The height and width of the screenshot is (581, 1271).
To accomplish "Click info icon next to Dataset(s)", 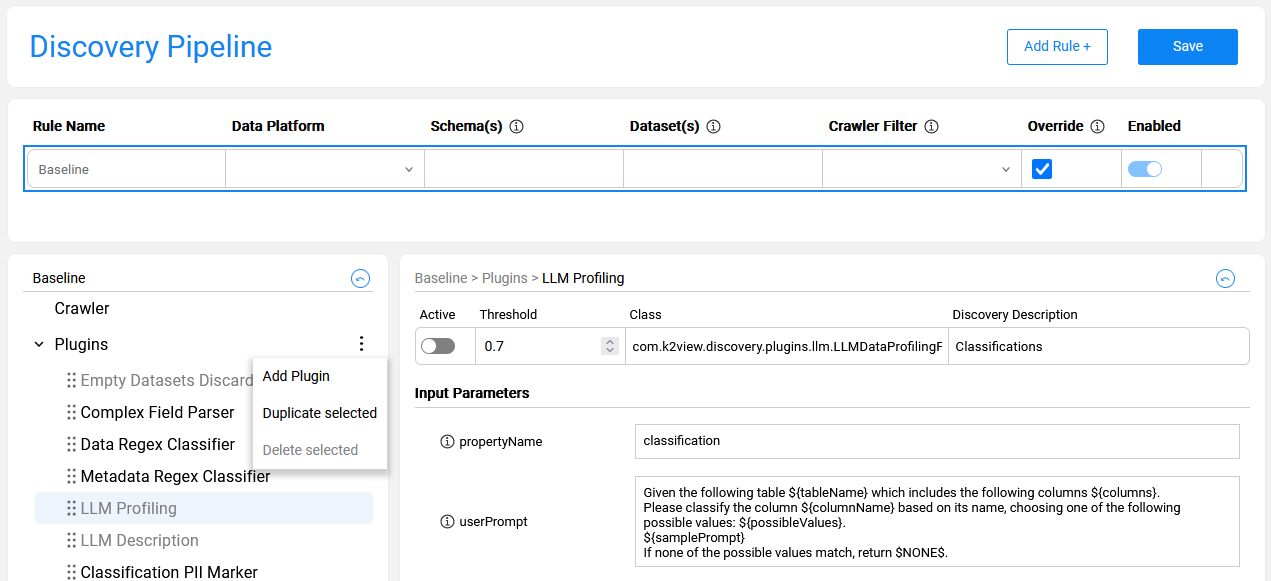I will click(x=713, y=127).
